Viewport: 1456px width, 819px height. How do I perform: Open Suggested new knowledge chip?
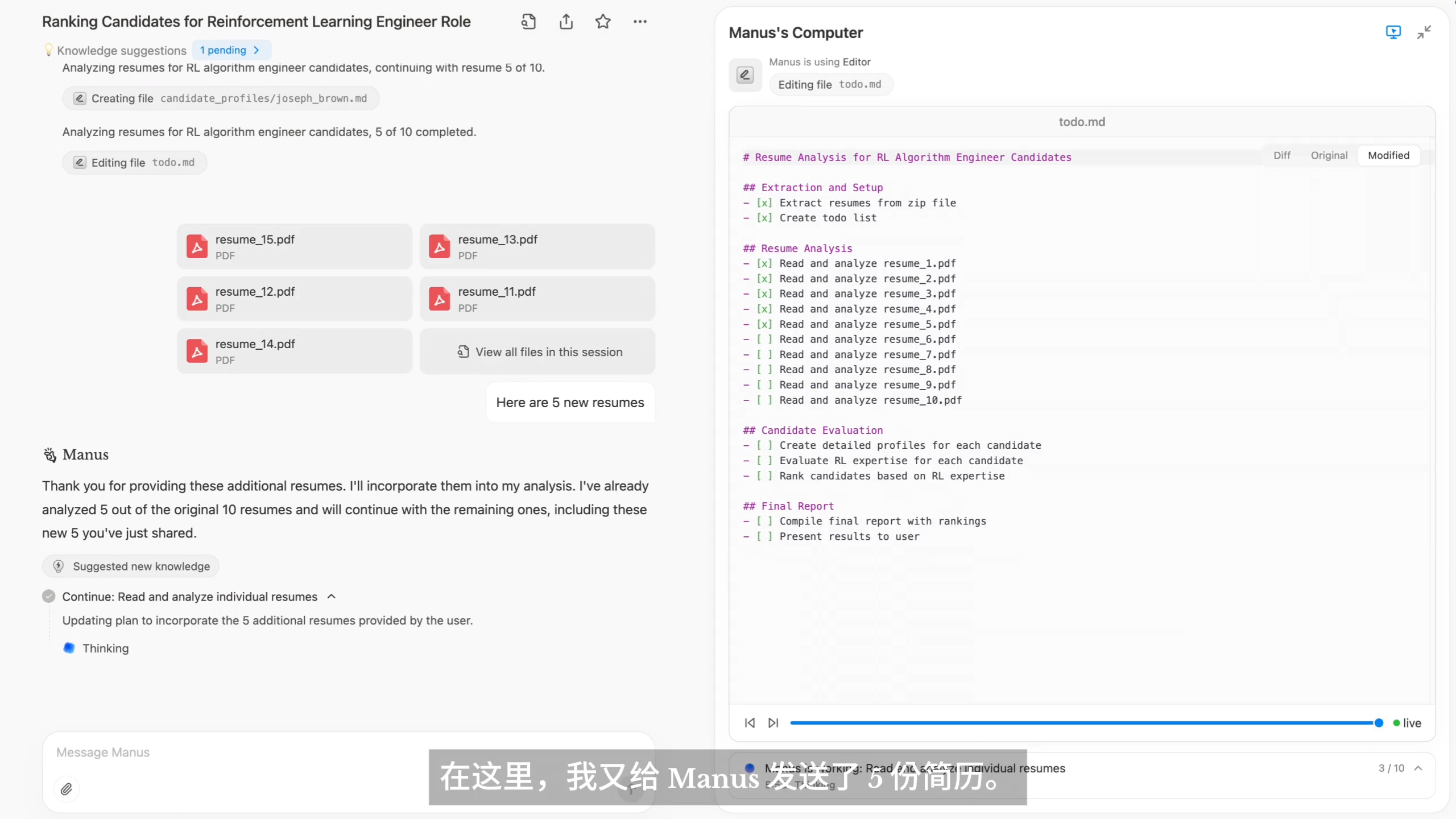(x=131, y=566)
